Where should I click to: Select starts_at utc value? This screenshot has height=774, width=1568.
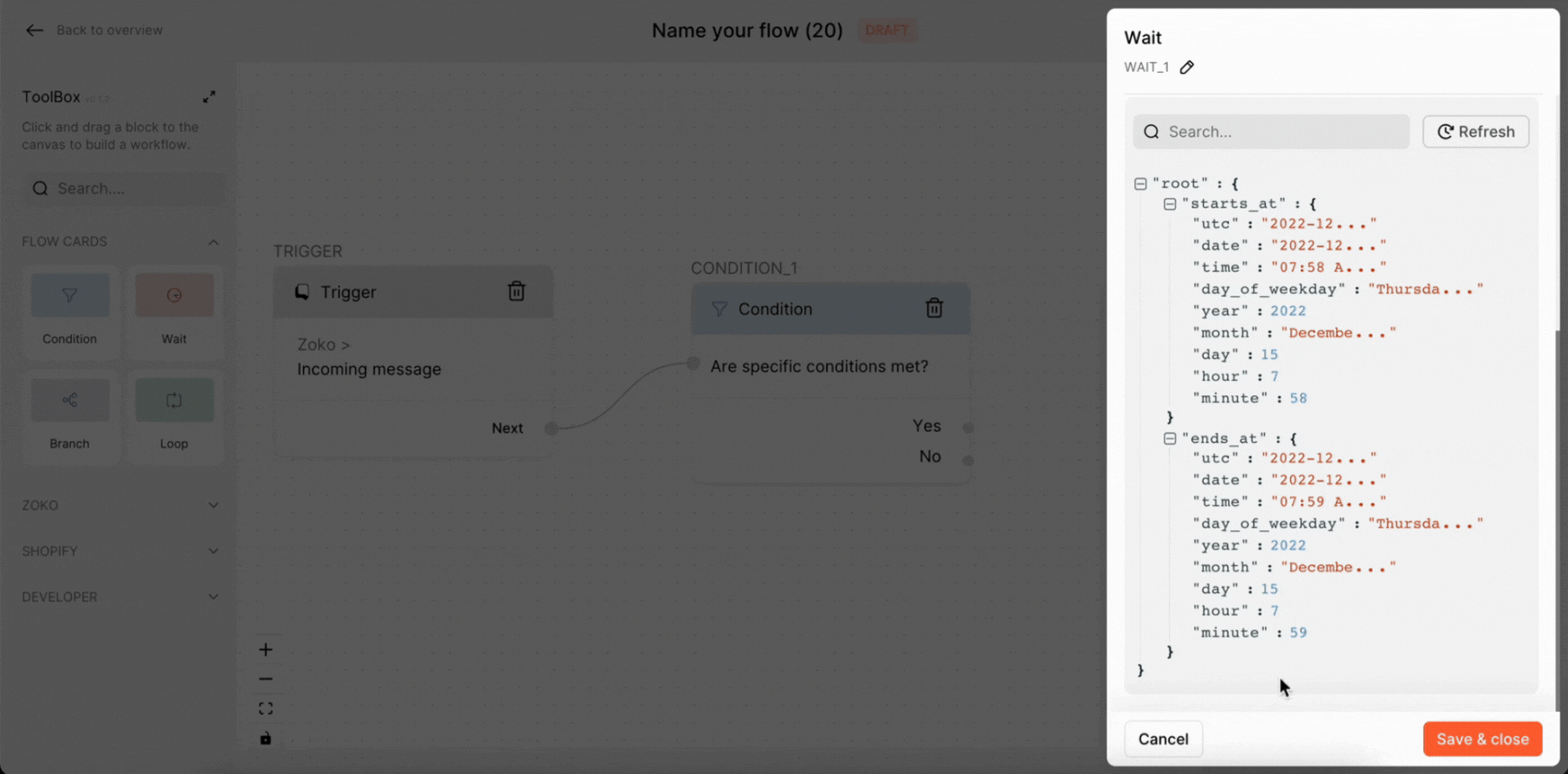tap(1319, 224)
